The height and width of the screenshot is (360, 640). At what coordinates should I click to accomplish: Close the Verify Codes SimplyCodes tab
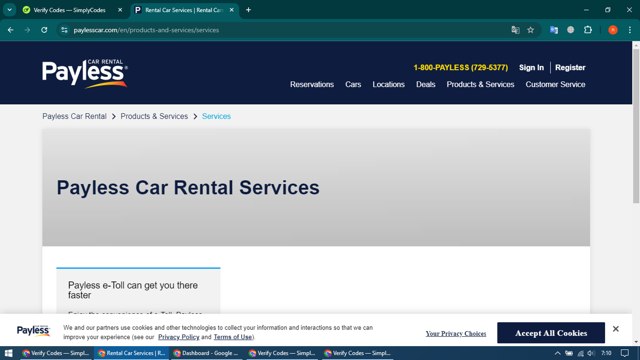(120, 10)
